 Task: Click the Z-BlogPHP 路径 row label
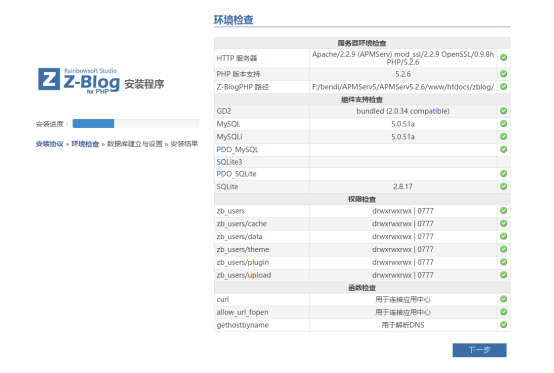242,87
